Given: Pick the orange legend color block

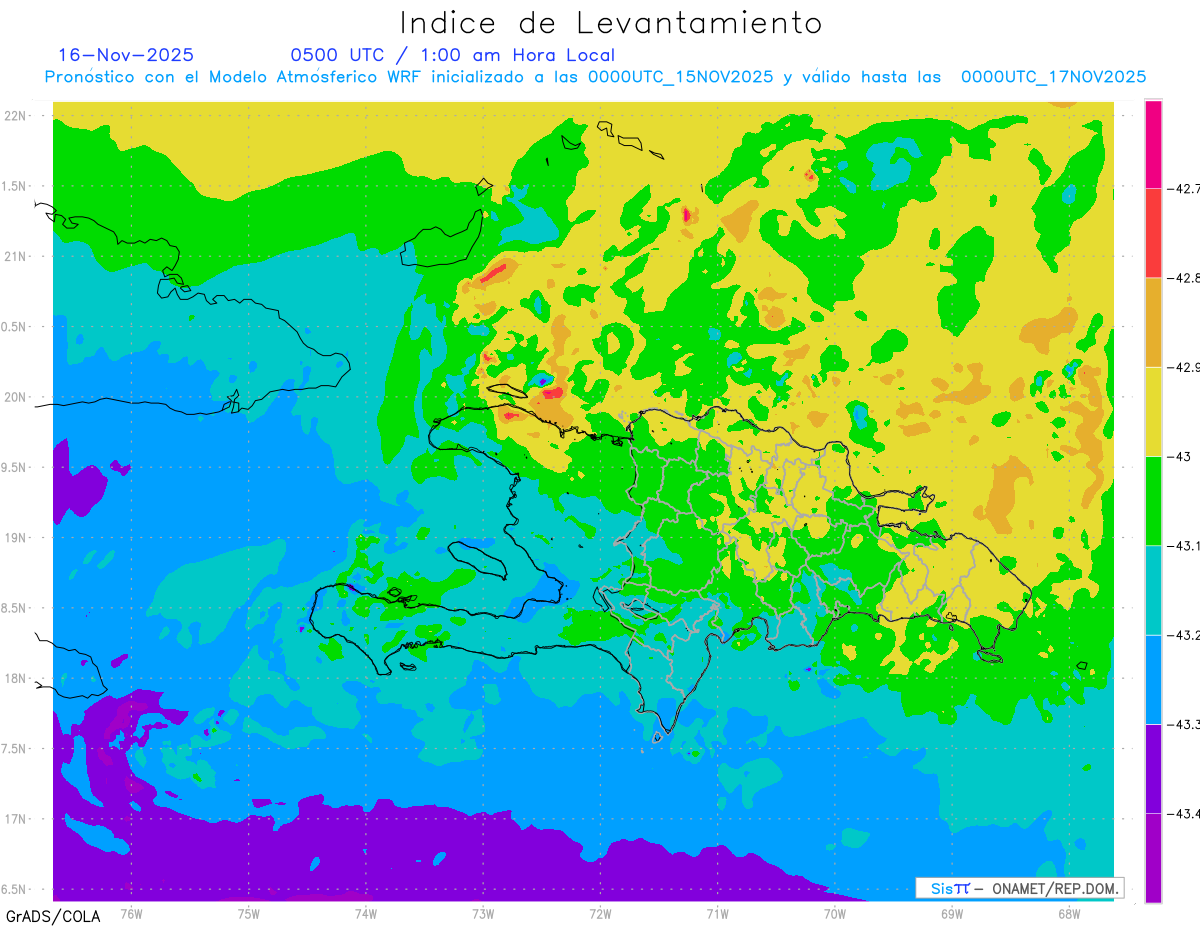Looking at the screenshot, I should point(1153,322).
